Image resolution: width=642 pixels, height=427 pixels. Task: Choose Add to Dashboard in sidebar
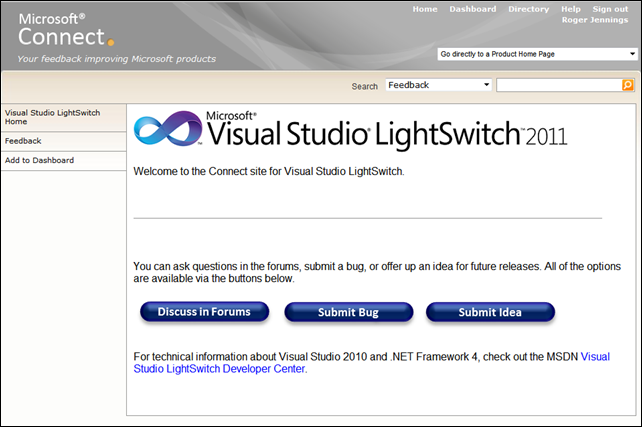point(64,160)
